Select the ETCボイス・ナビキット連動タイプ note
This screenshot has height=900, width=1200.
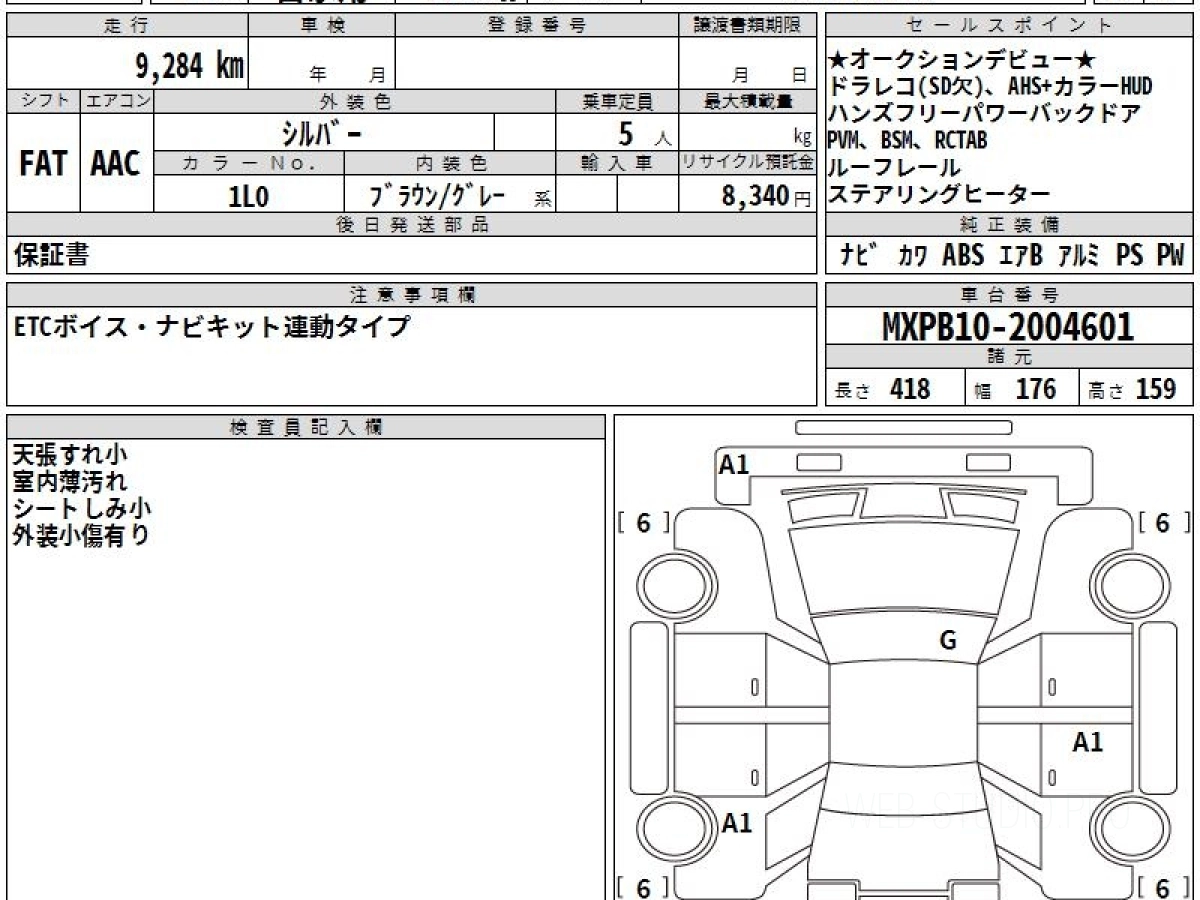[x=211, y=326]
